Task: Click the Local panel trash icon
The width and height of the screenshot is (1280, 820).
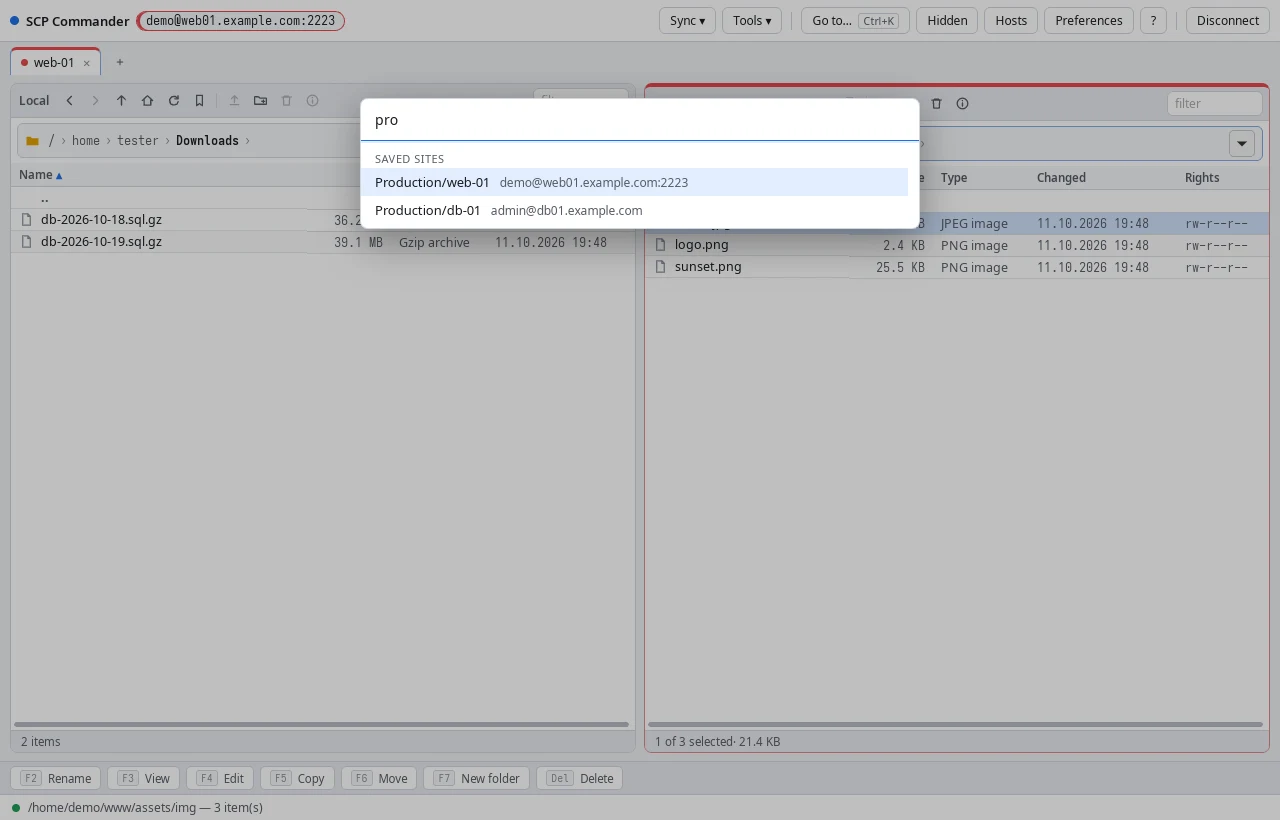Action: pos(286,101)
